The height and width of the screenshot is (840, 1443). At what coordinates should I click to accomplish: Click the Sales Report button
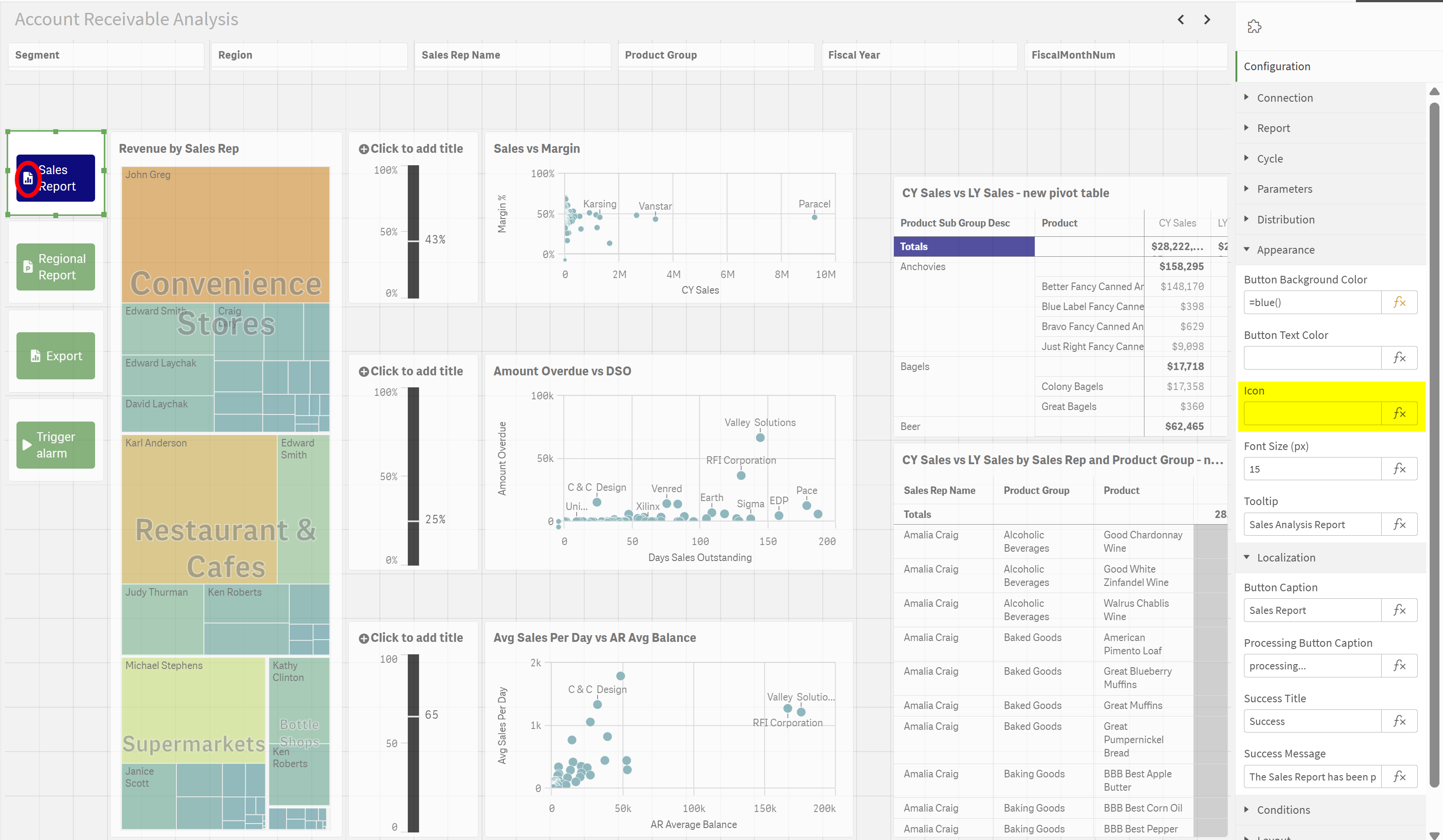56,178
